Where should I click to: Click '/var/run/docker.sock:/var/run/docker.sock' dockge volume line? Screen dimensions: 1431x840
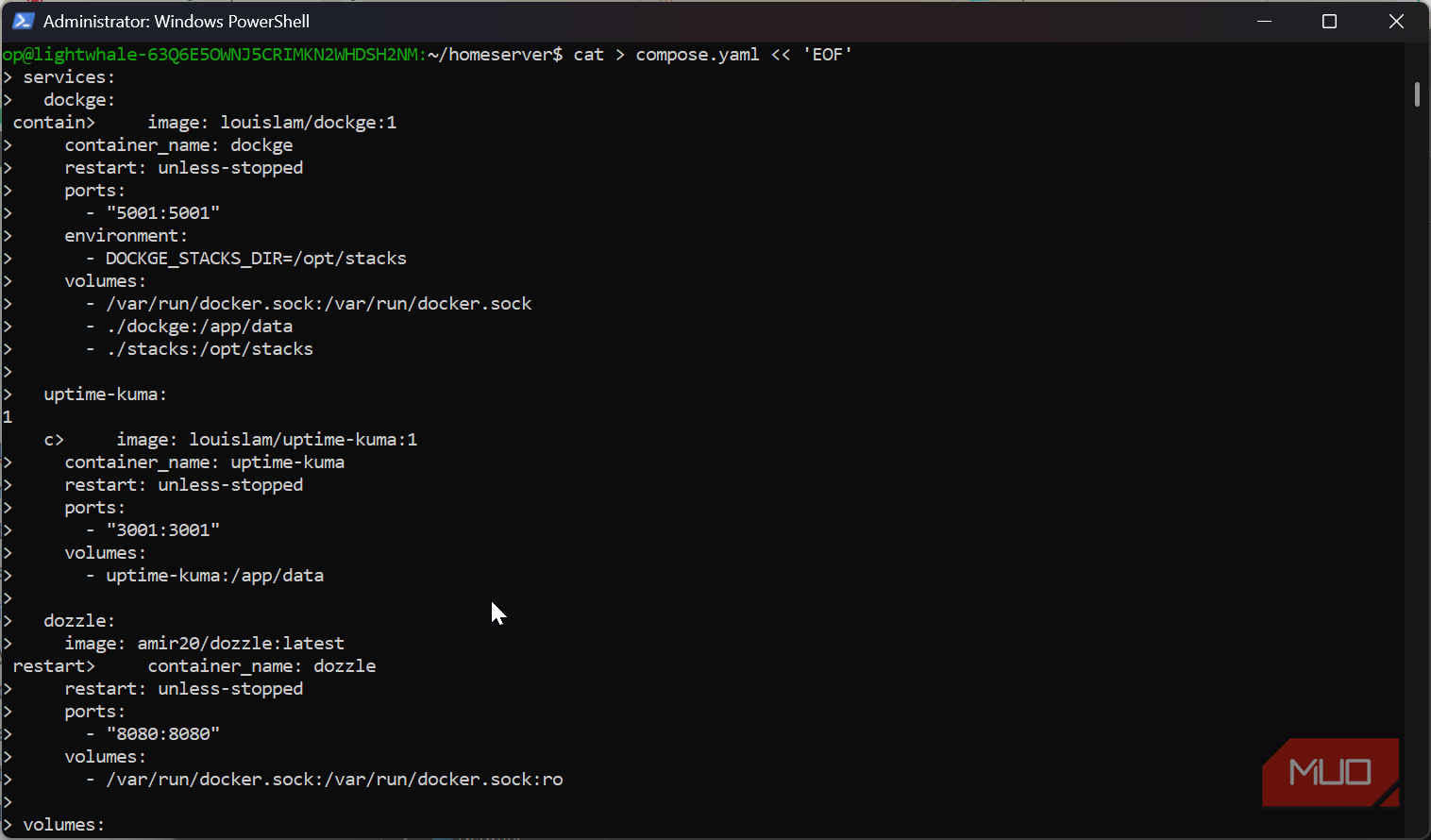tap(319, 304)
